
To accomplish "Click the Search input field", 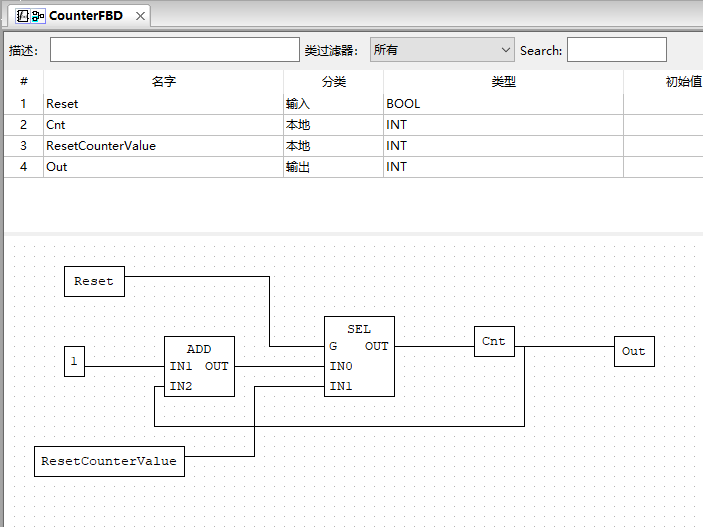I will pos(616,50).
